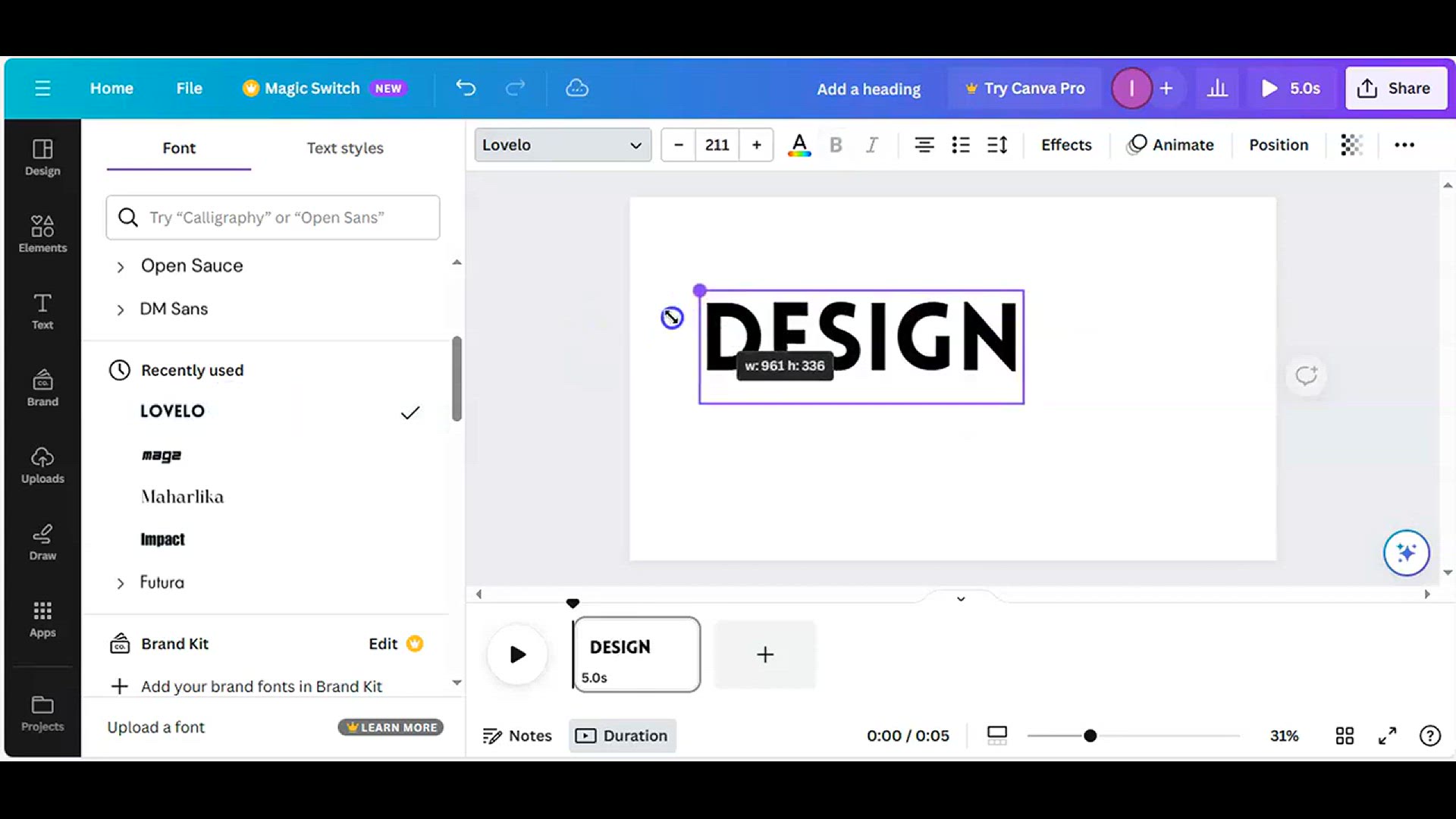
Task: Click the Share button
Action: point(1395,88)
